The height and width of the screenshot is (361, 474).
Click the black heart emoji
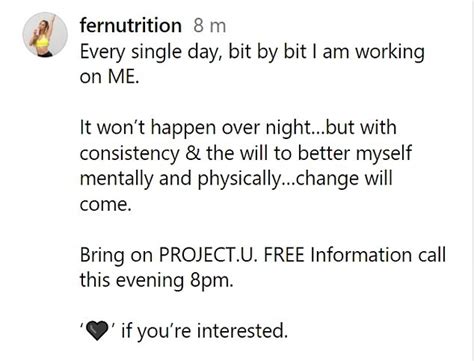click(x=97, y=331)
